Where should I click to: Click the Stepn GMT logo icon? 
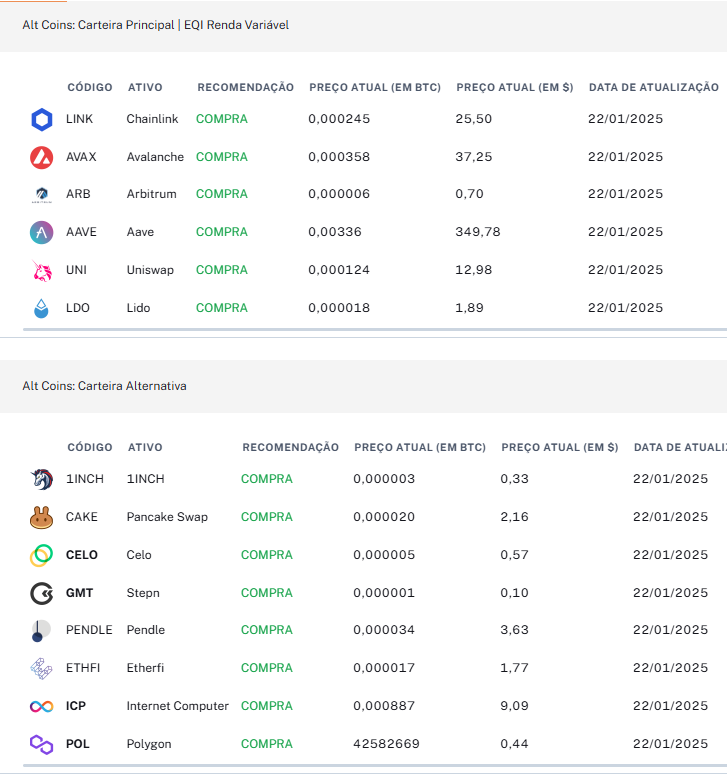coord(42,593)
